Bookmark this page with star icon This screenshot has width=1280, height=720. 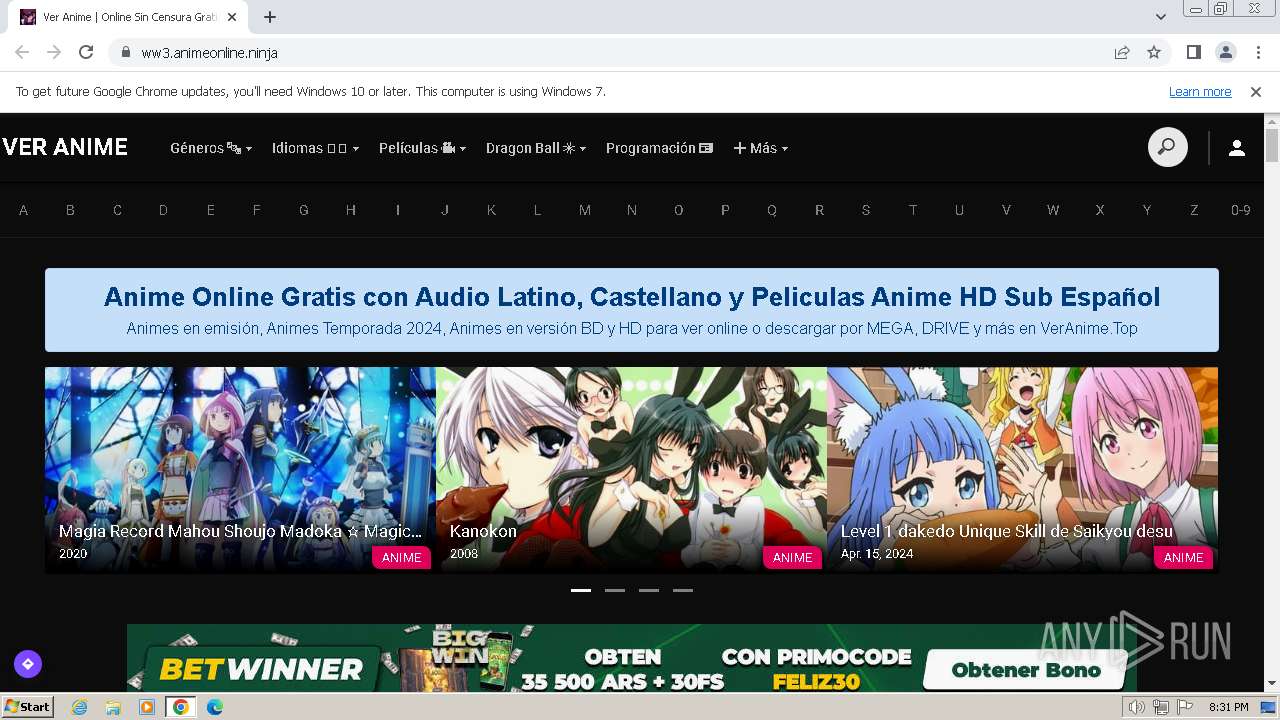click(x=1154, y=52)
